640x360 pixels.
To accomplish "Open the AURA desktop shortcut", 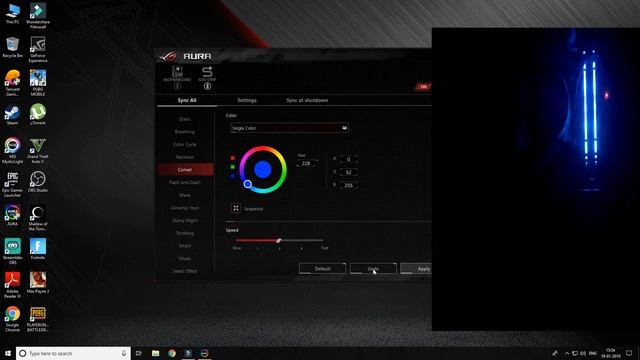I will (x=12, y=216).
